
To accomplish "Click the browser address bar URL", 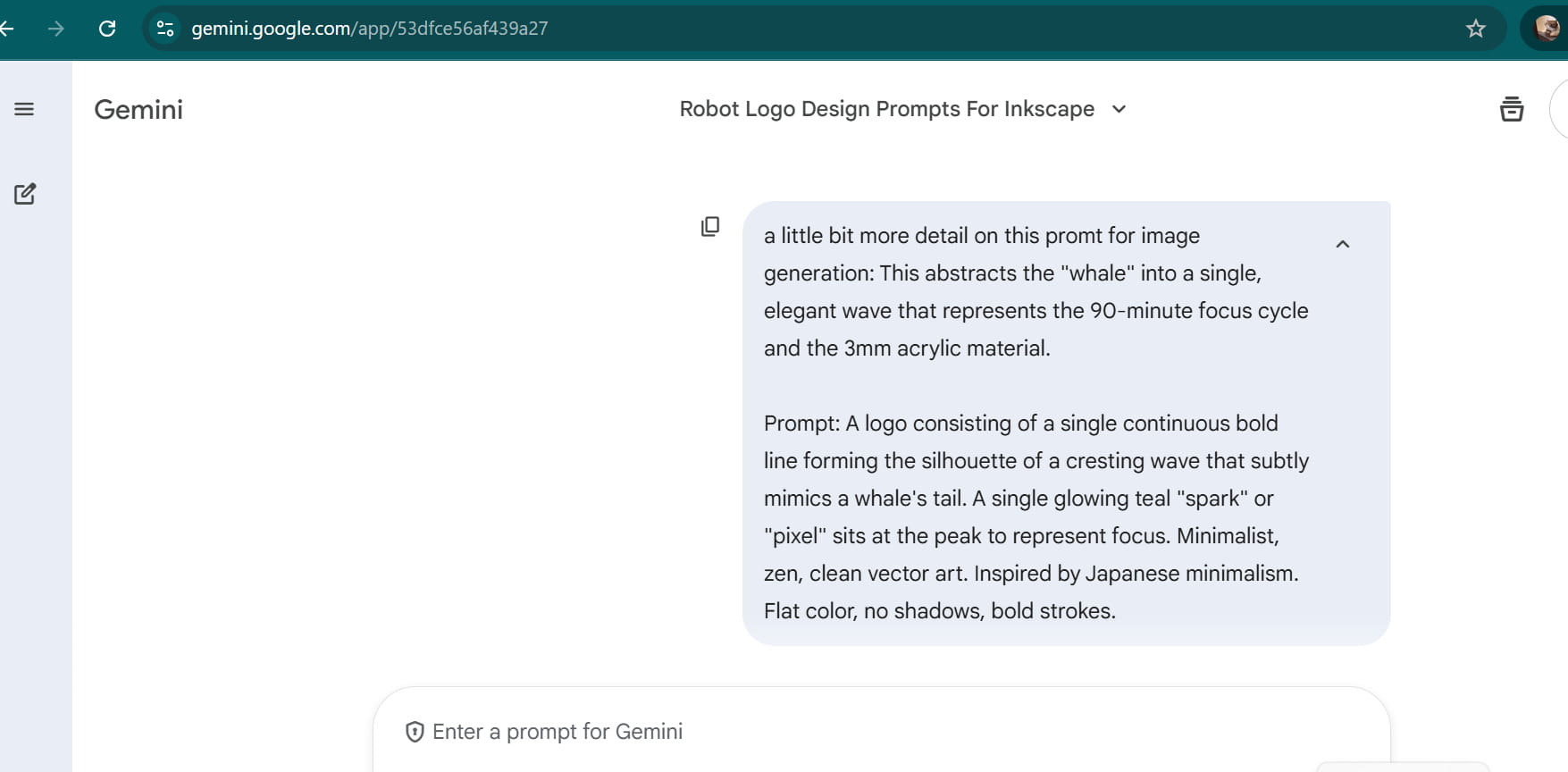I will coord(369,29).
